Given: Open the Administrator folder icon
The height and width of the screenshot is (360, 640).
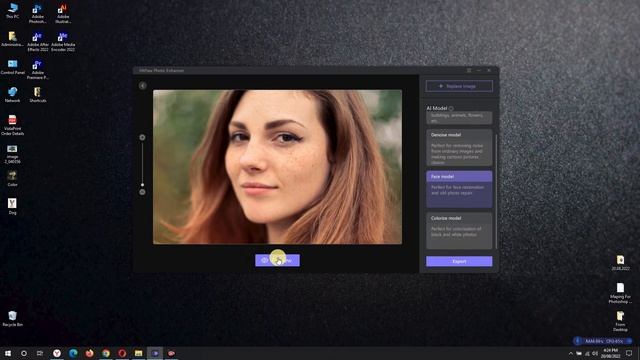Looking at the screenshot, I should [x=13, y=39].
